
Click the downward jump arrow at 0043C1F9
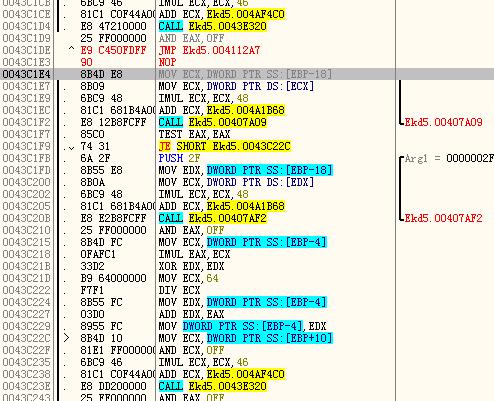point(71,147)
